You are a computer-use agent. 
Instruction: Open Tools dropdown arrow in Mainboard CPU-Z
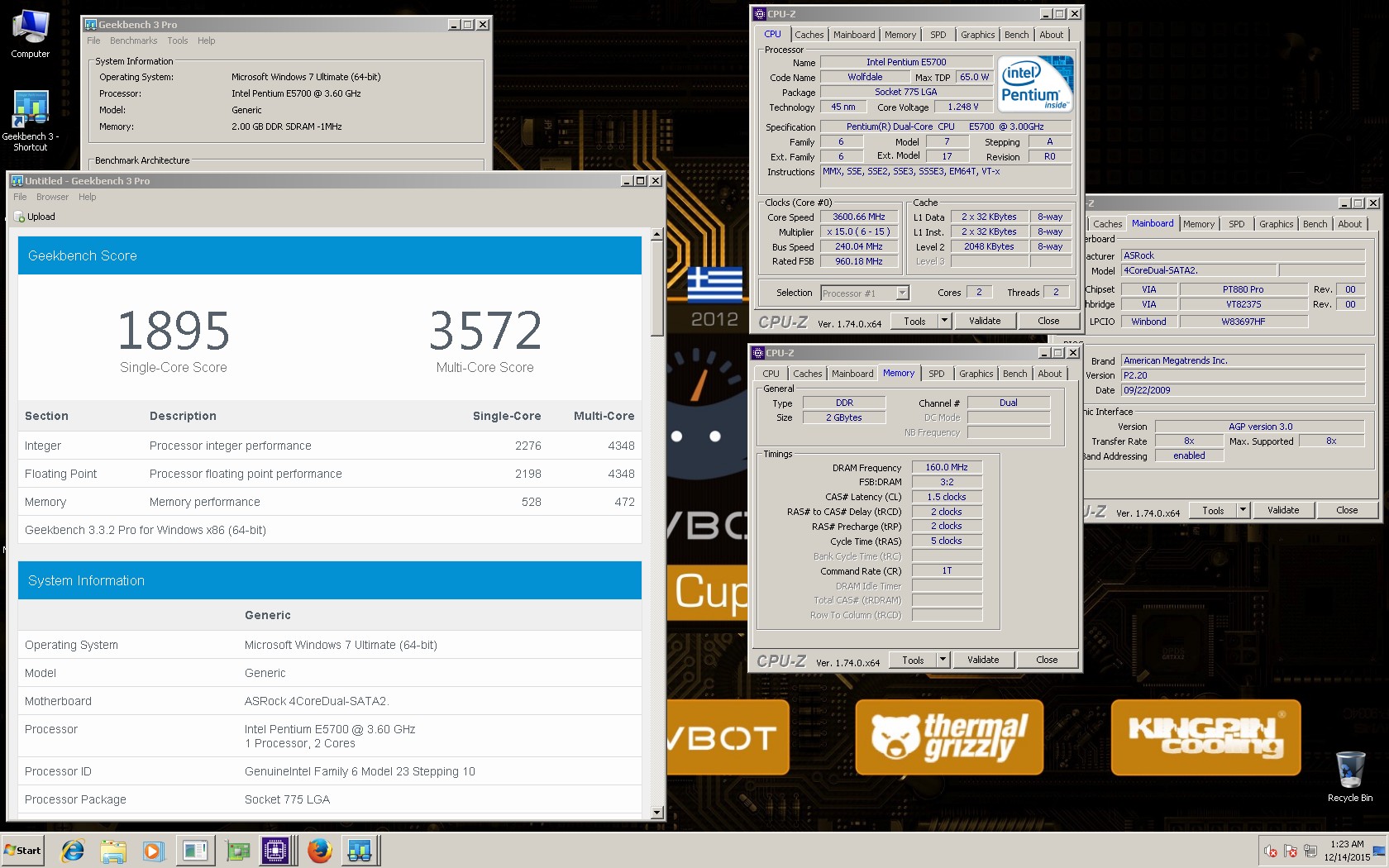[x=1243, y=510]
